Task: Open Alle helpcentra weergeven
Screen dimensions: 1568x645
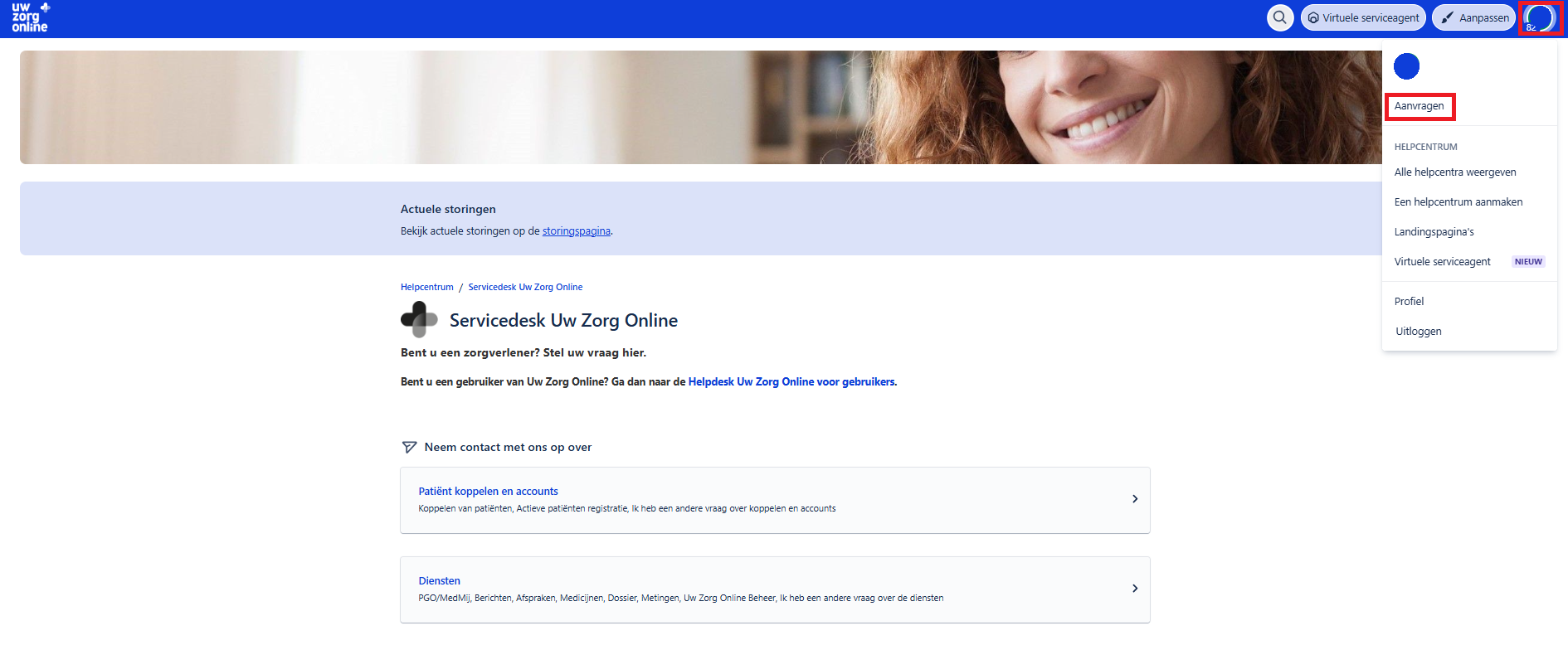Action: click(1454, 172)
